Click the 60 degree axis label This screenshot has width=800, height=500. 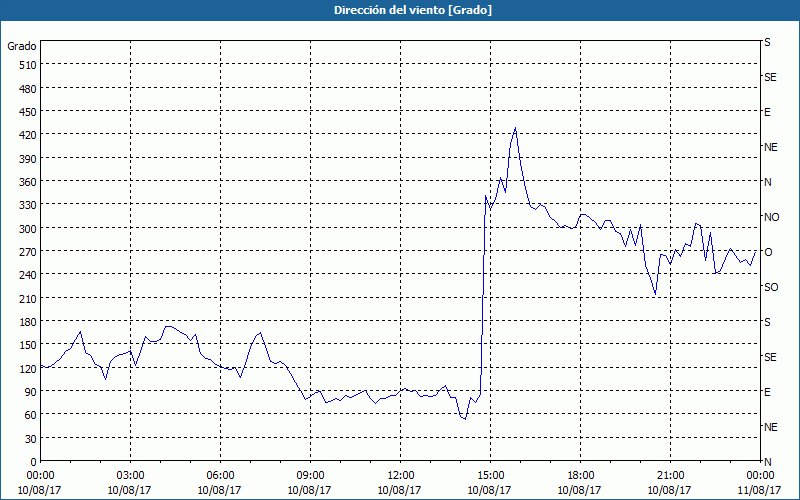click(x=31, y=415)
